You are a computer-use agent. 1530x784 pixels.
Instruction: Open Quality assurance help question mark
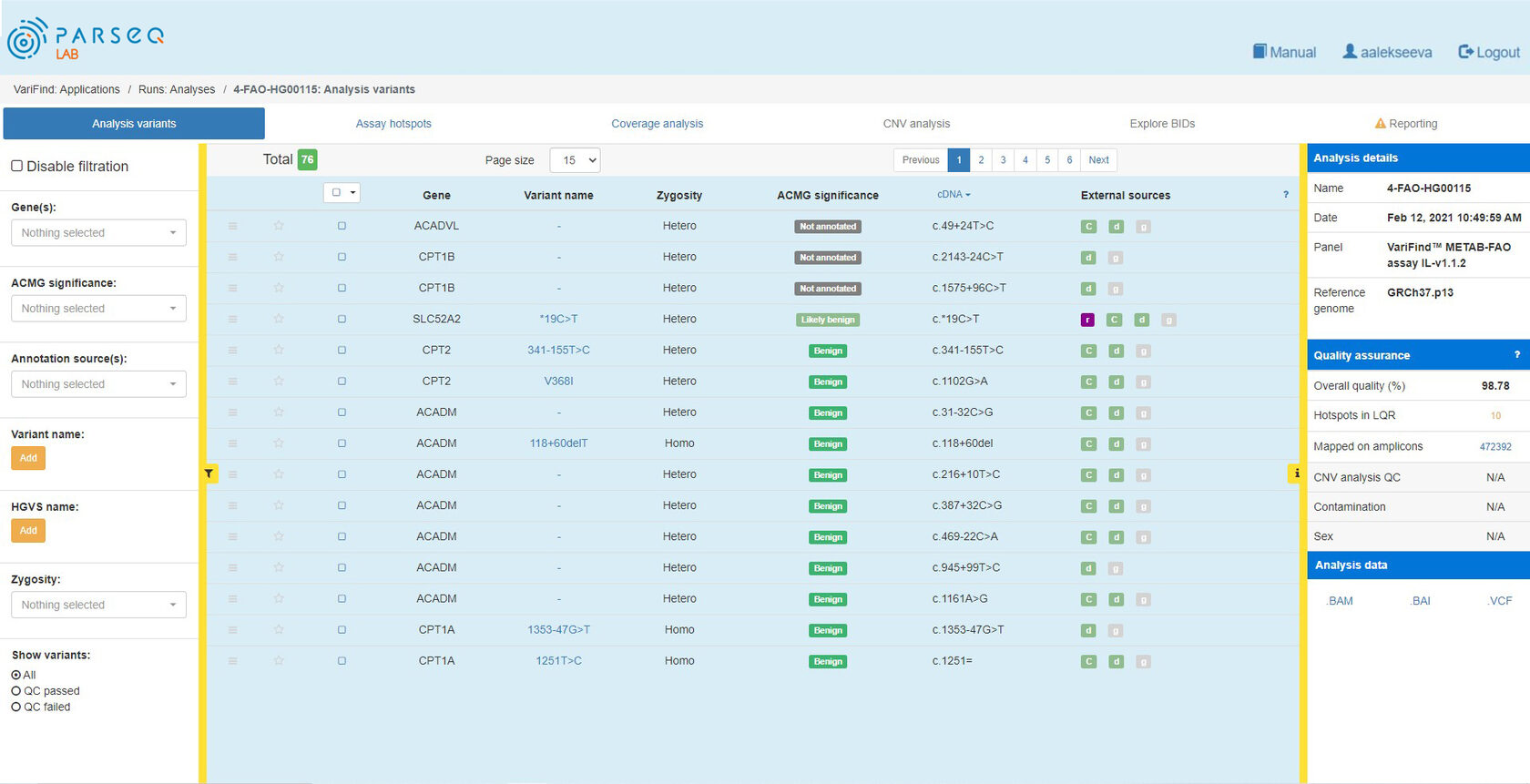pyautogui.click(x=1516, y=355)
